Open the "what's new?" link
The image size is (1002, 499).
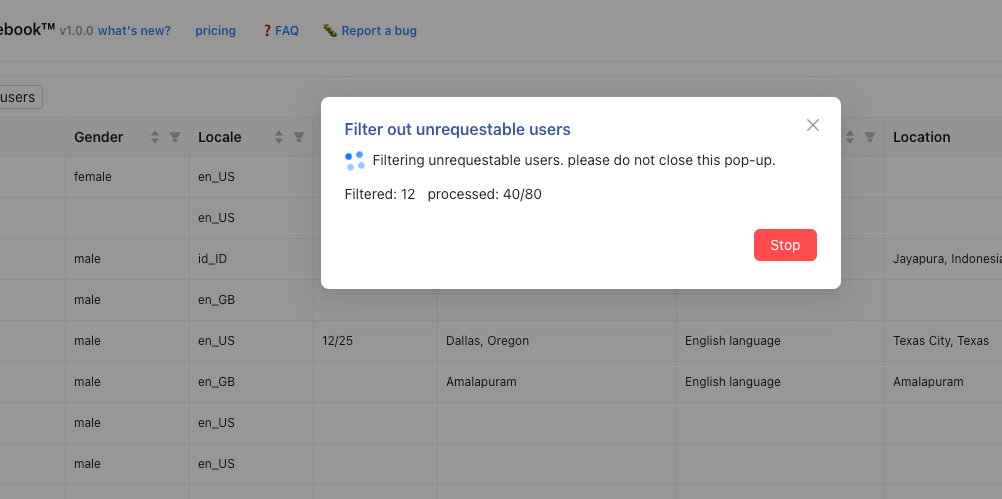point(134,31)
